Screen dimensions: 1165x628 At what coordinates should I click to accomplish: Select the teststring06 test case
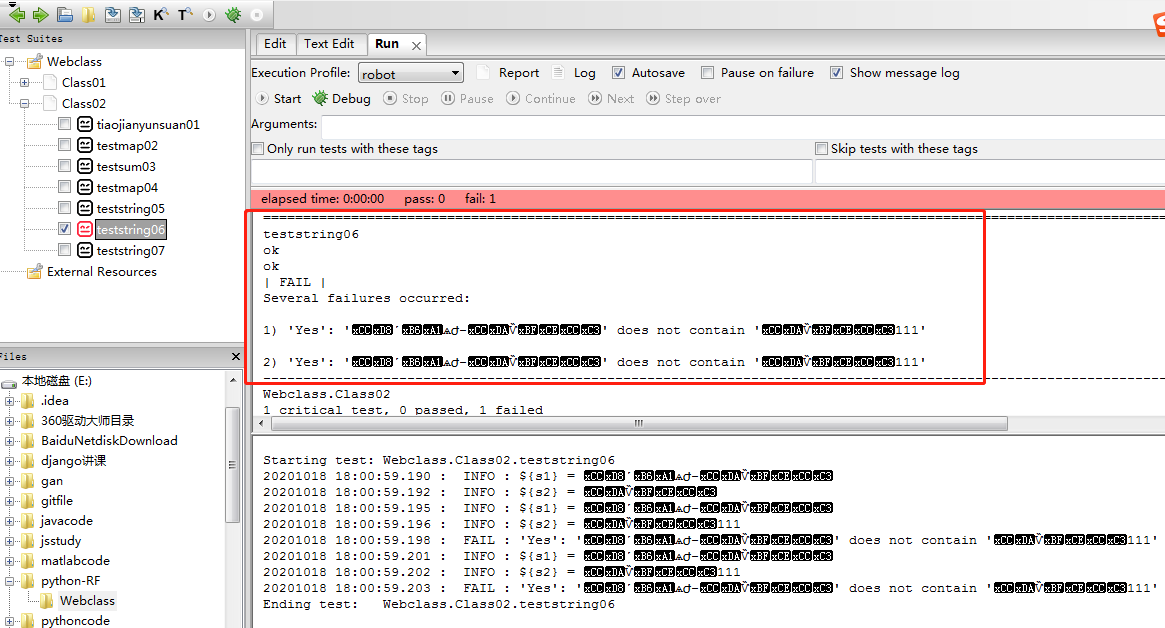pyautogui.click(x=131, y=230)
